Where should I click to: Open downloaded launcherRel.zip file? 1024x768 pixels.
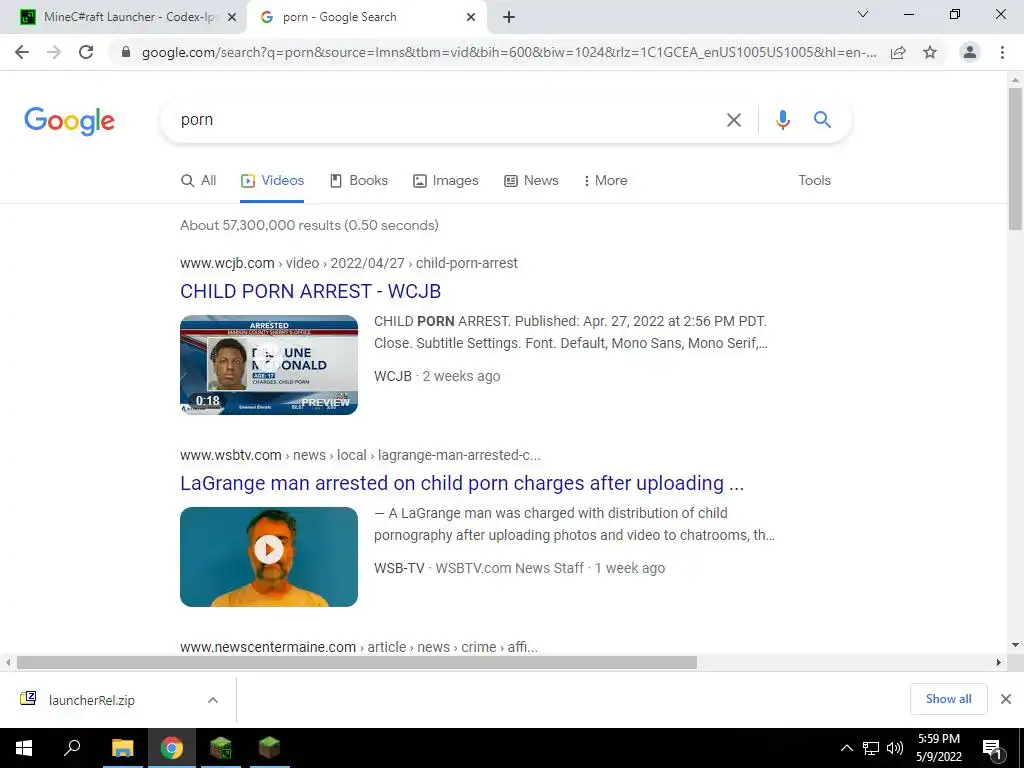[91, 700]
